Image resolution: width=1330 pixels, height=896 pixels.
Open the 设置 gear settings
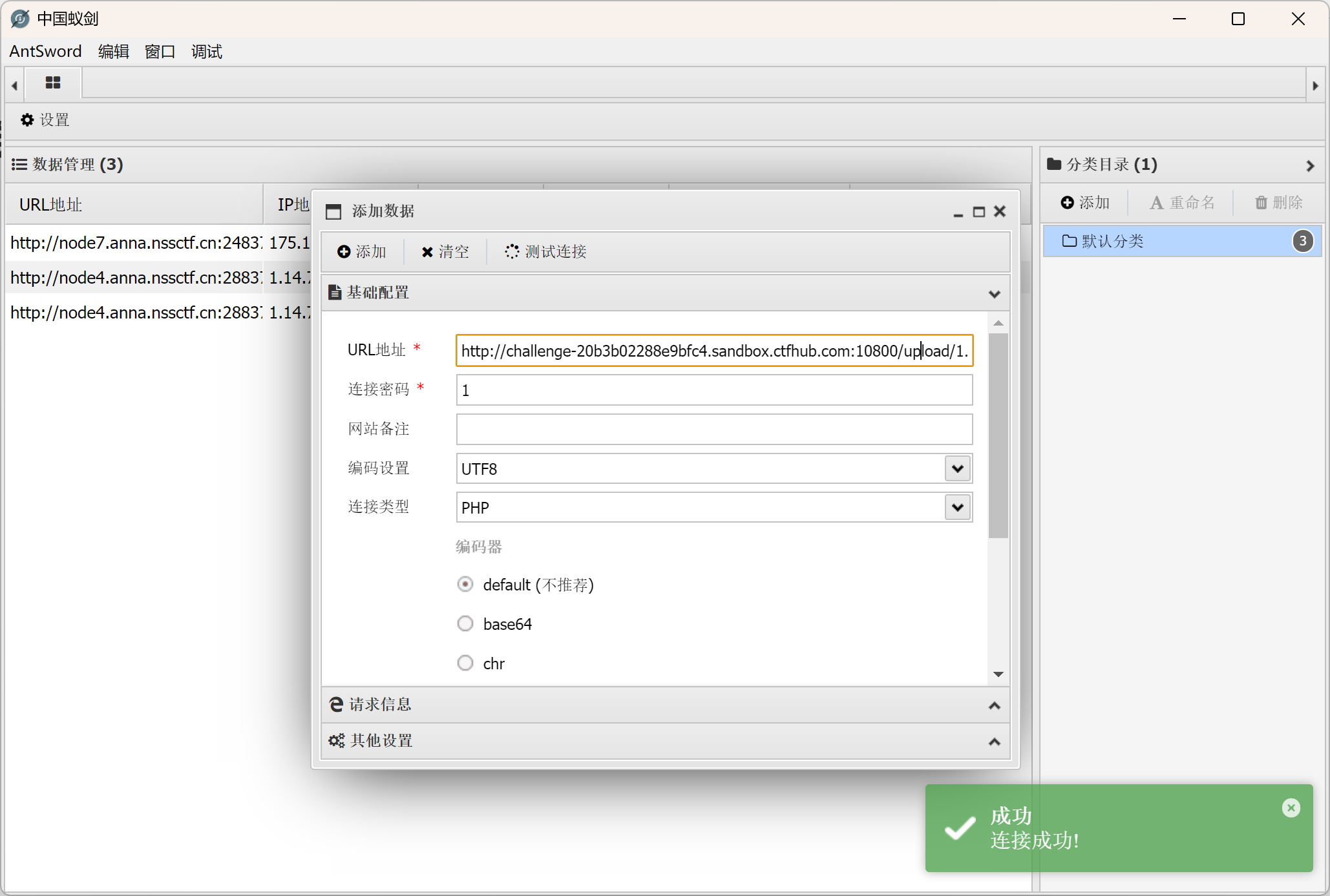pos(45,120)
